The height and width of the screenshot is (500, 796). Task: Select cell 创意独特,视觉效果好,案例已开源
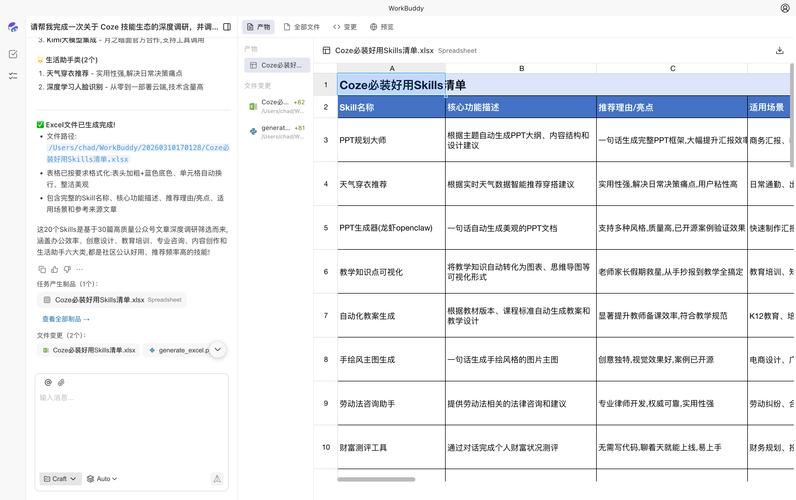pos(672,359)
